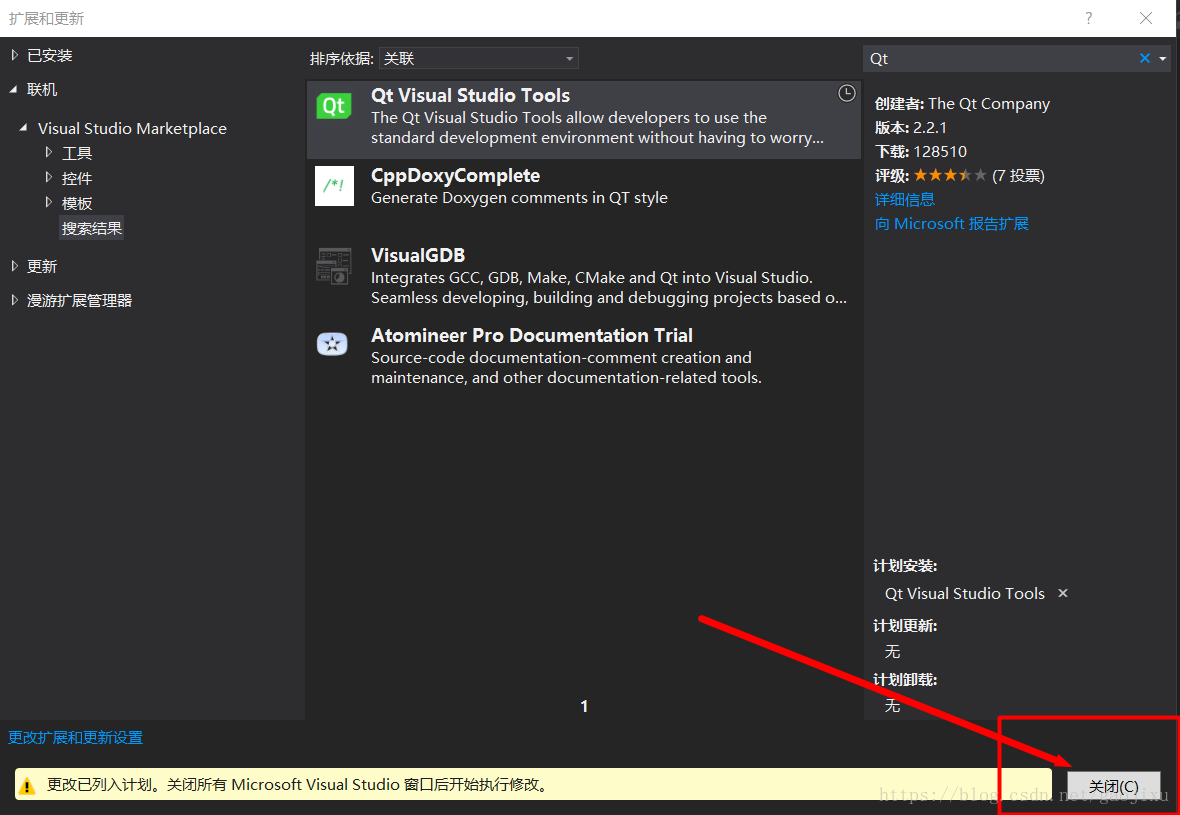Click the (7 投票) votes text
1180x815 pixels.
pyautogui.click(x=1018, y=175)
